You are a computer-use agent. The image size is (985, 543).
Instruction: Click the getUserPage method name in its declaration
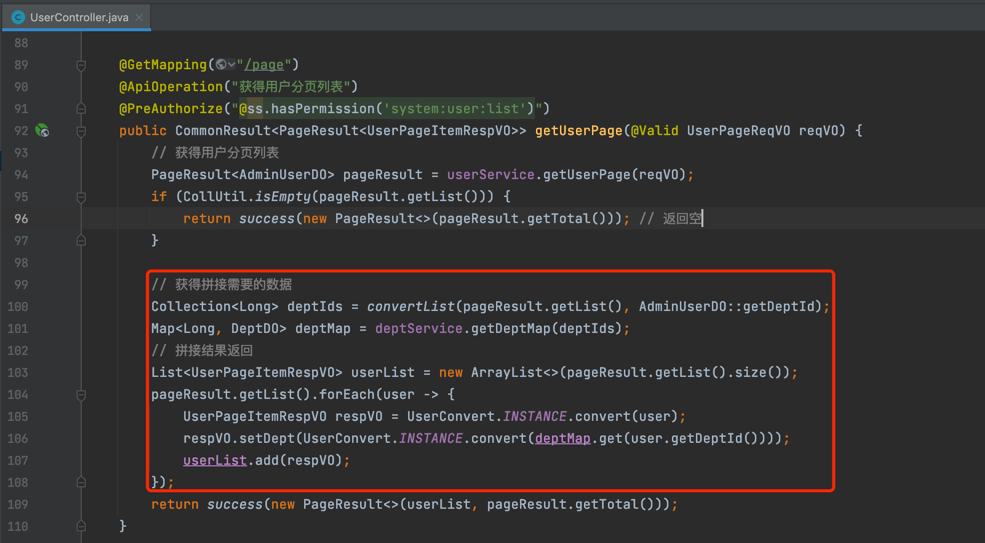coord(578,130)
